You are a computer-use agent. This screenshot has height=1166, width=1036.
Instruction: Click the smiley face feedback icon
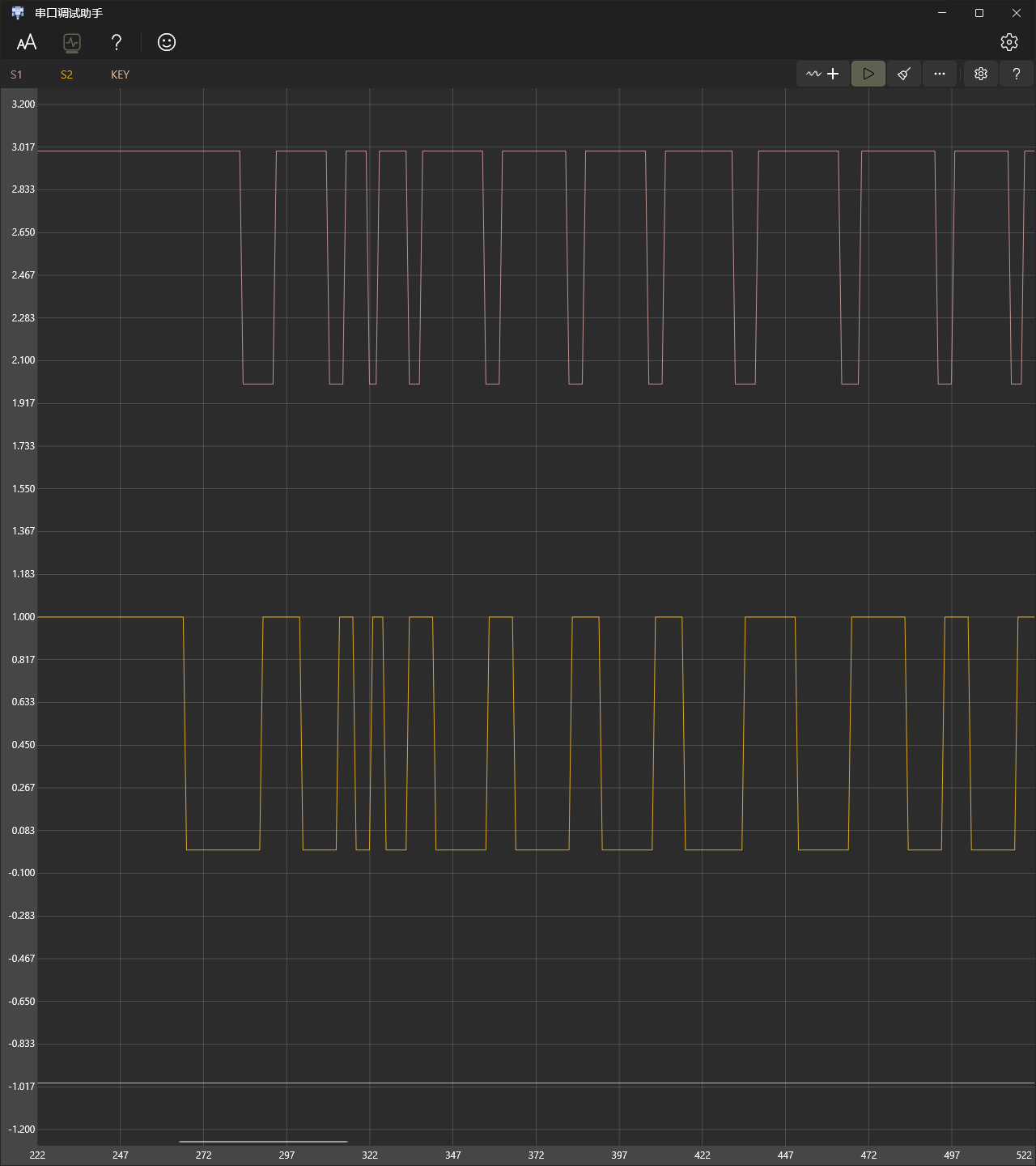[167, 42]
